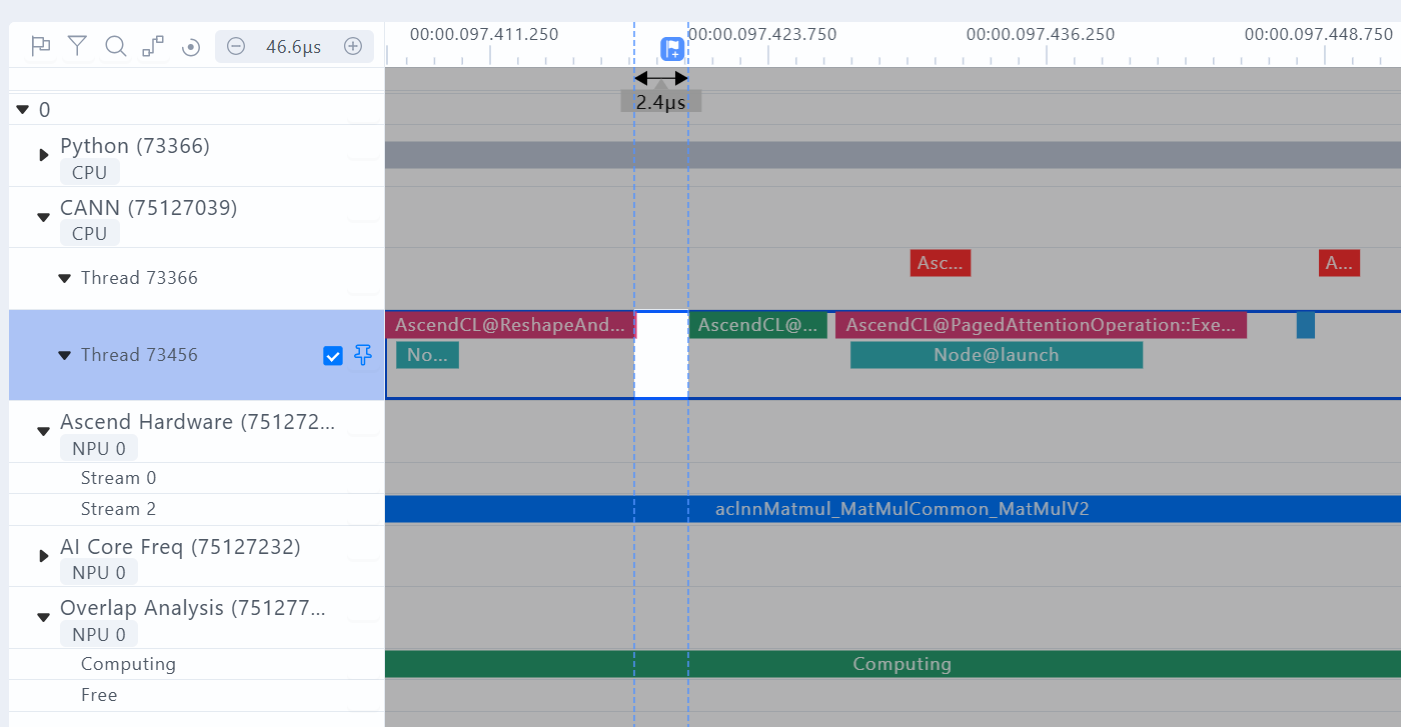Click timestamp 00:00.097.411.250 on ruler

[x=484, y=34]
